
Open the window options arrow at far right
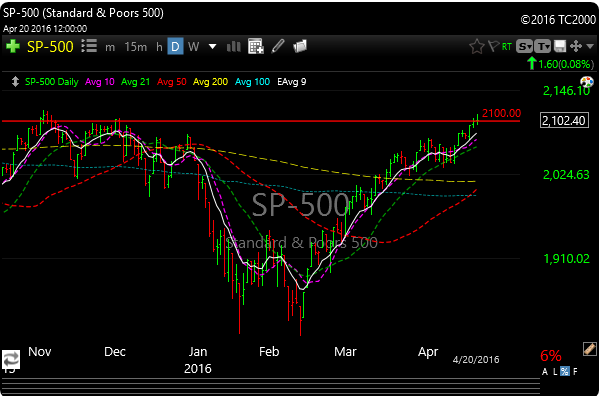[x=590, y=47]
